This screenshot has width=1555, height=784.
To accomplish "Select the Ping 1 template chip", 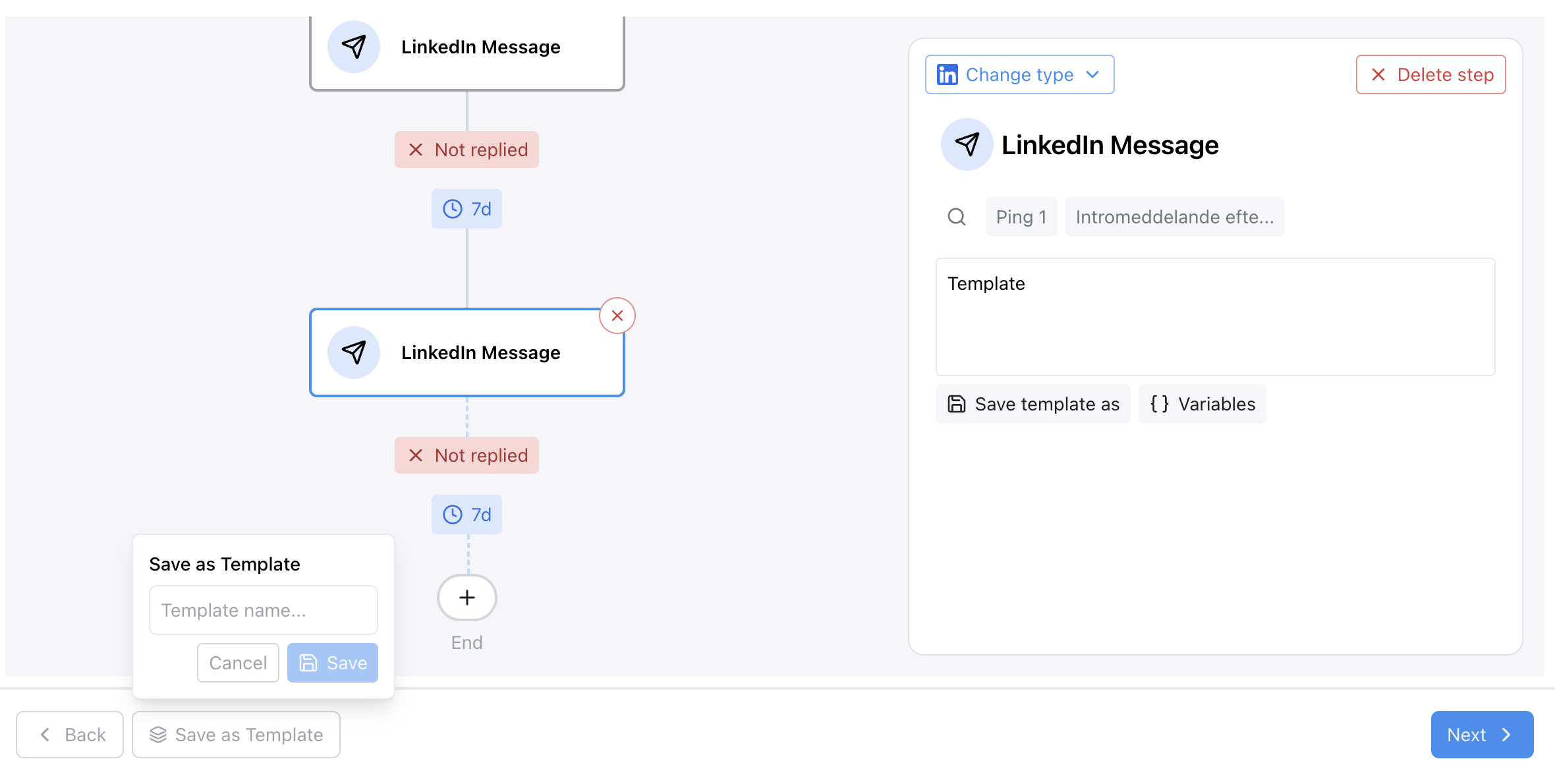I will point(1021,217).
